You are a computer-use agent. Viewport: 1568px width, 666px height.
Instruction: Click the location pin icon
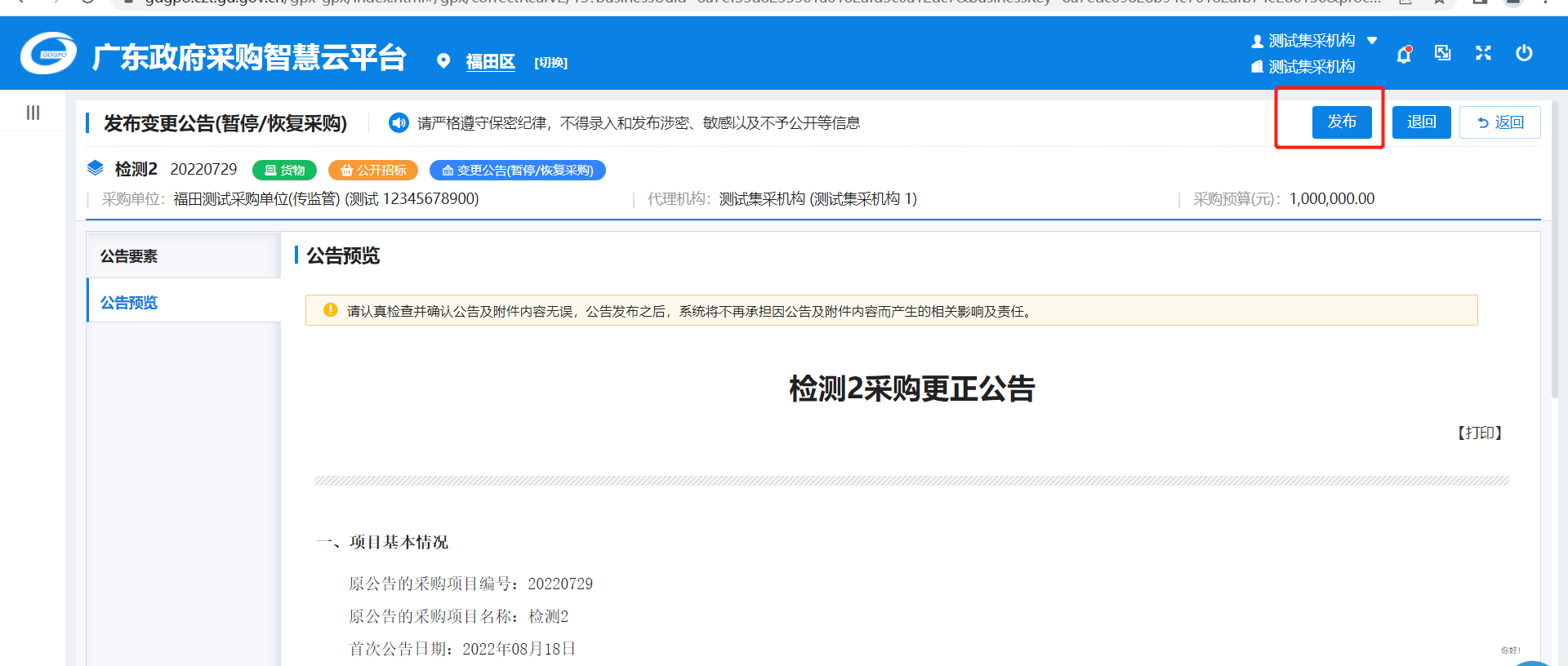coord(443,61)
